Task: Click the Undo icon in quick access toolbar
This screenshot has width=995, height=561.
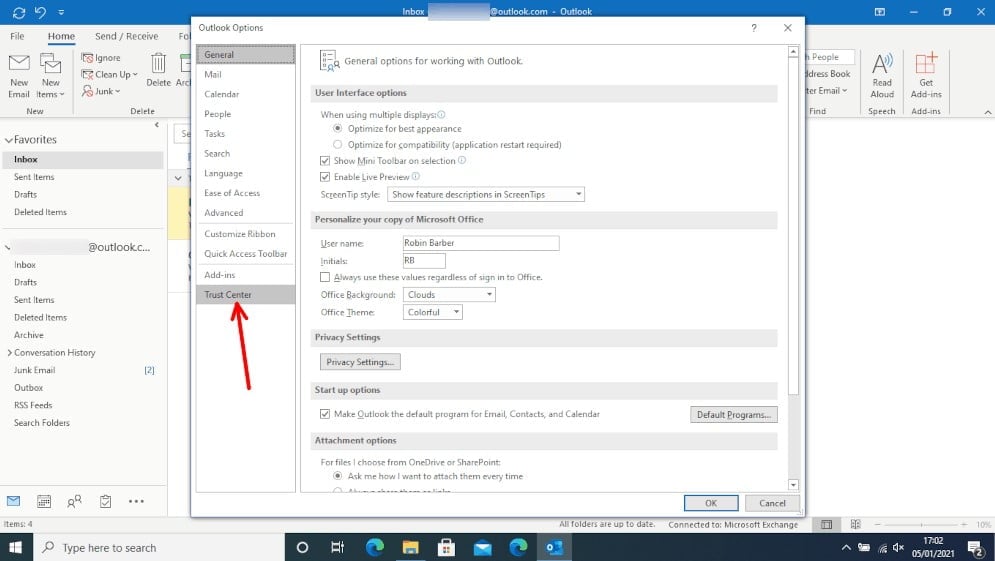Action: tap(40, 12)
